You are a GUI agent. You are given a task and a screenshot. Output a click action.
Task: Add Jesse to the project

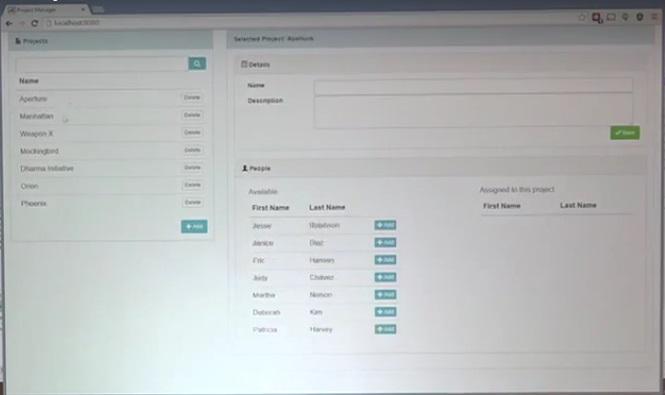[385, 225]
